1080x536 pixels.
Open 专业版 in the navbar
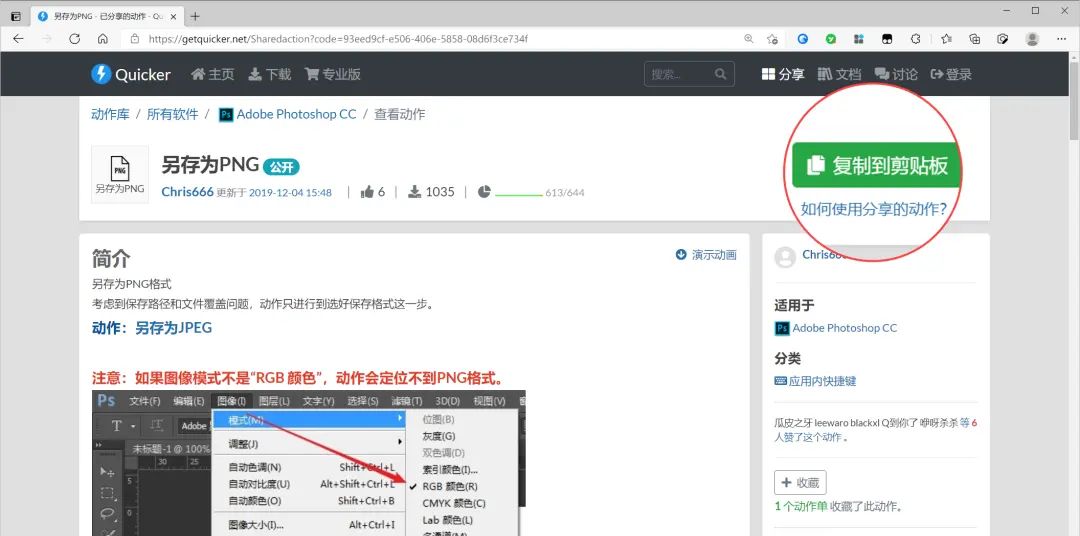333,74
